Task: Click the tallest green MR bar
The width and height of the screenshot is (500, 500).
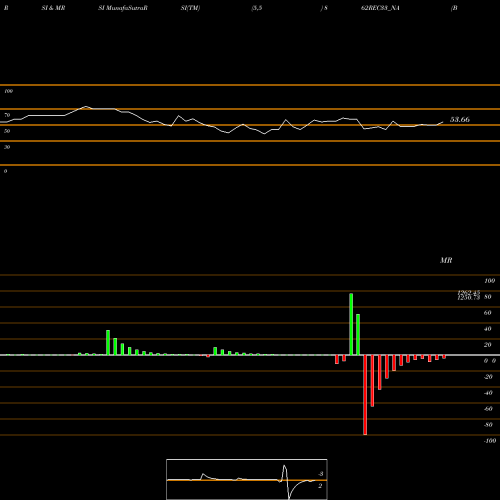Action: [351, 324]
